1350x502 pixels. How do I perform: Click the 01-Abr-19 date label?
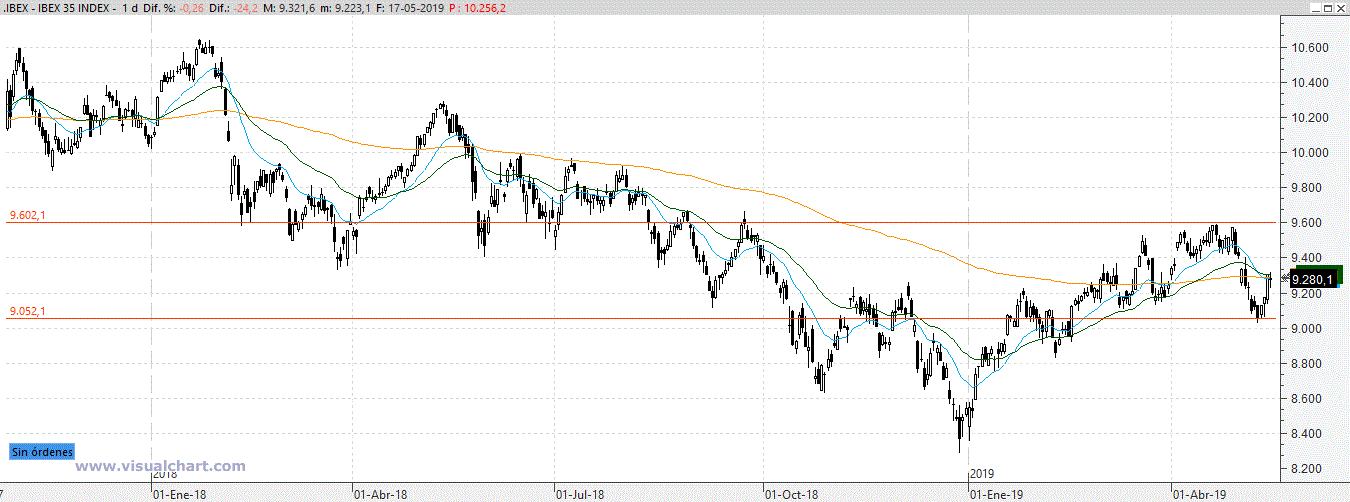tap(1199, 494)
